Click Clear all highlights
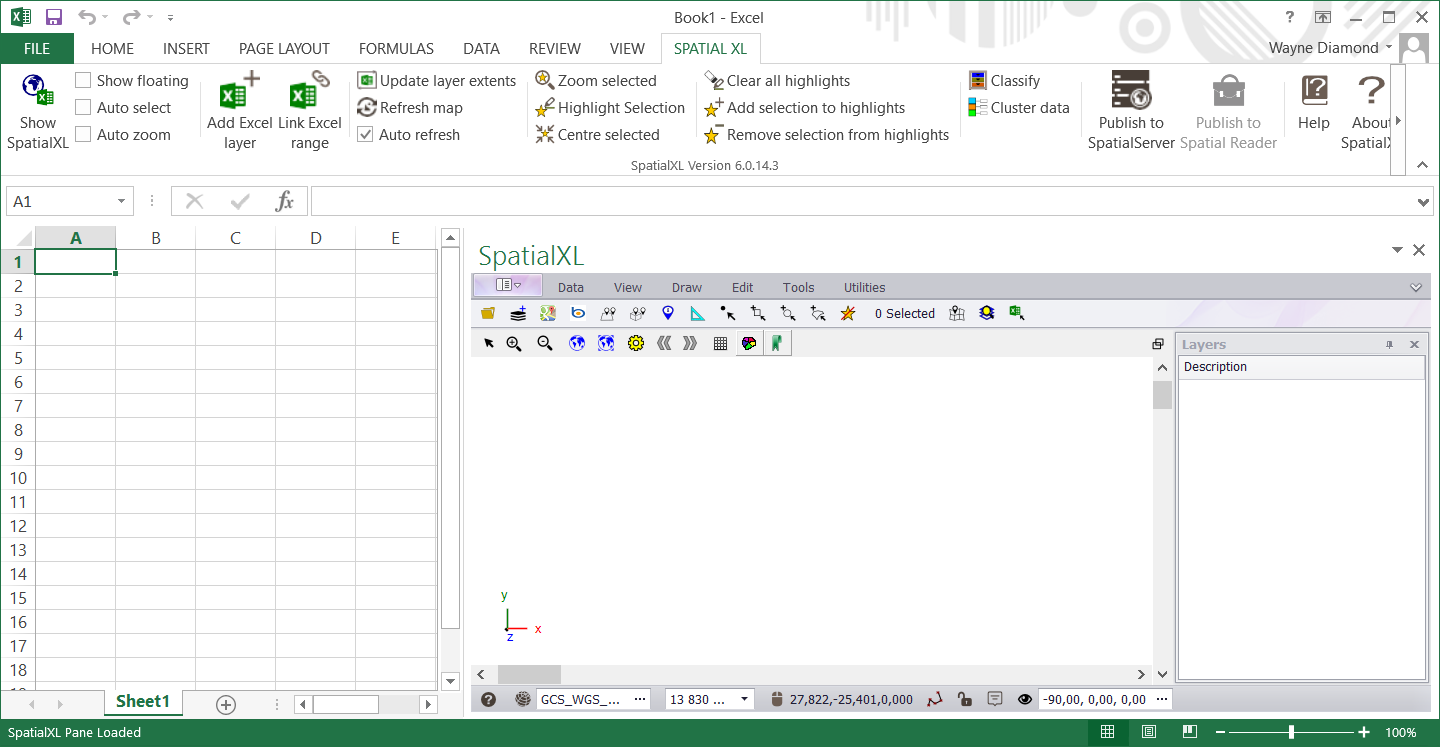Screen dimensions: 1440x747 (x=787, y=80)
